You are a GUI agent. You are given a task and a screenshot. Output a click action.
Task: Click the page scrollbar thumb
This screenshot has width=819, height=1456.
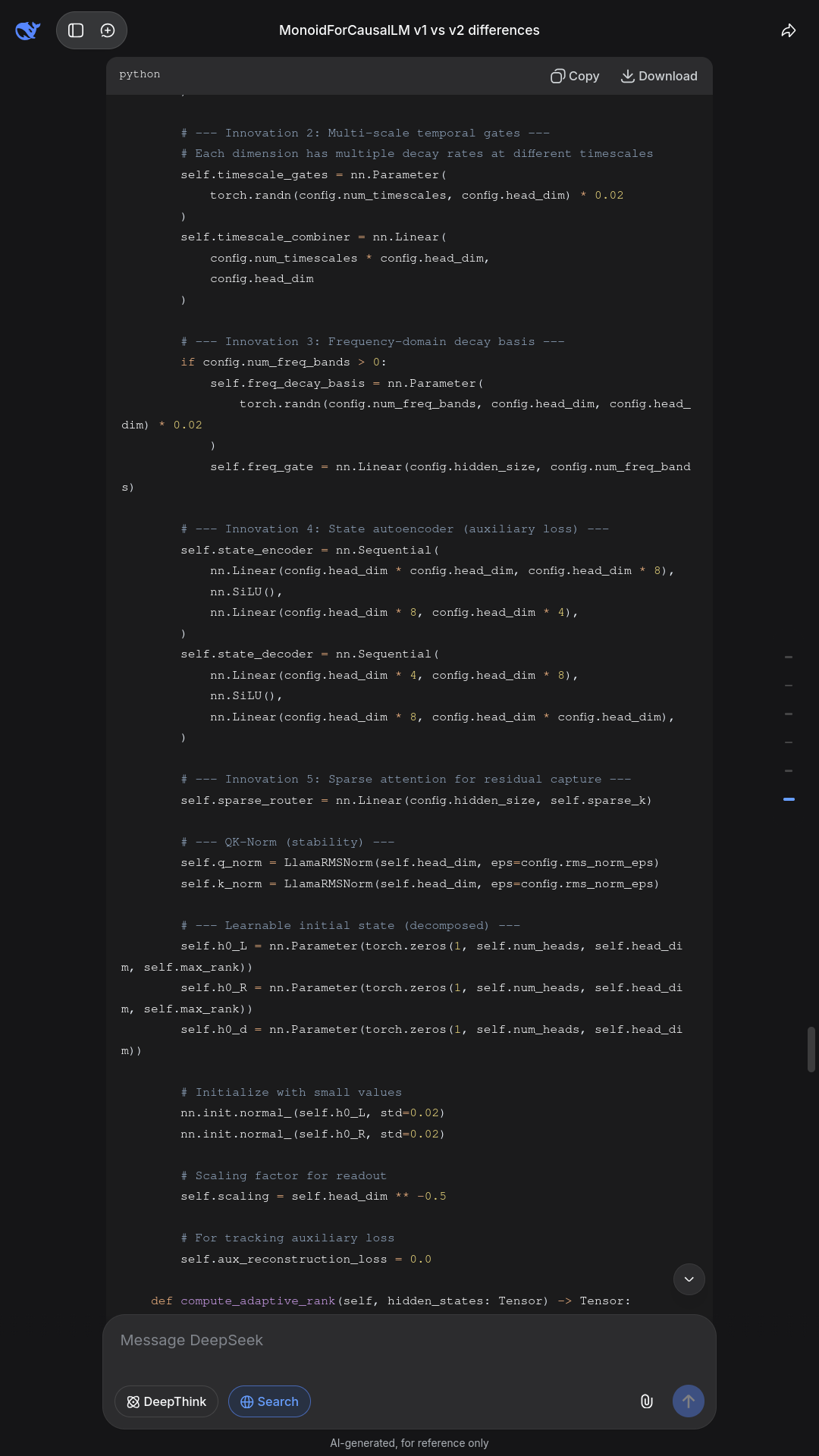coord(811,1049)
